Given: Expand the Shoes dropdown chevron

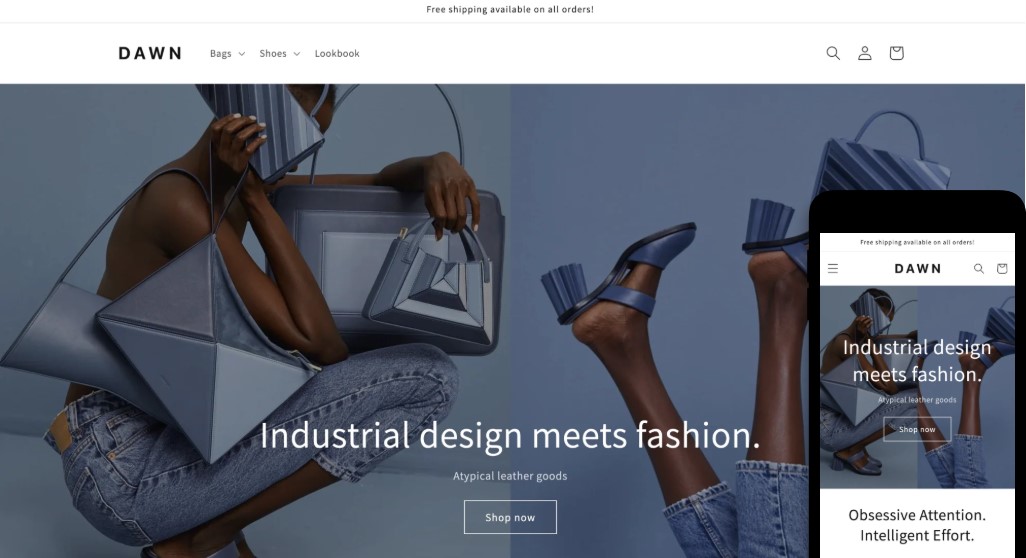Looking at the screenshot, I should point(296,54).
